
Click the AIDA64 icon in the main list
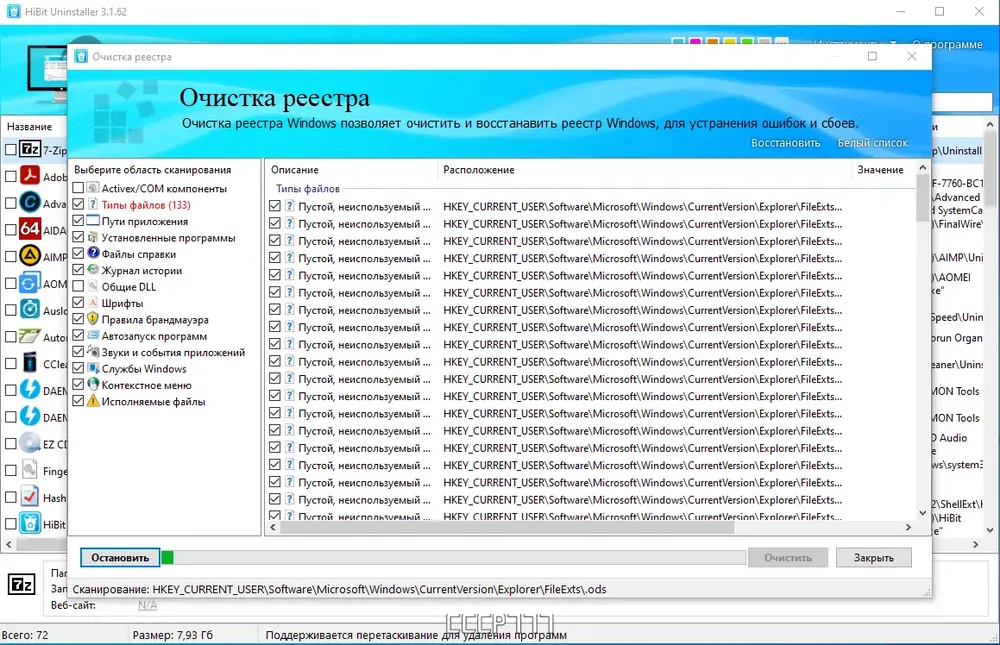[x=30, y=229]
